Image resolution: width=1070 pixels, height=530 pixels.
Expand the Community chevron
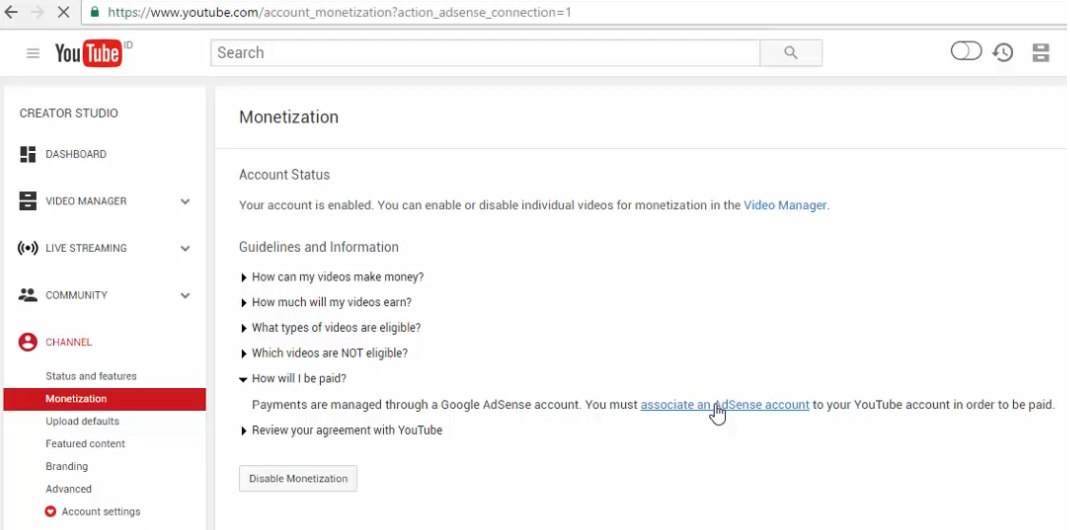tap(185, 295)
